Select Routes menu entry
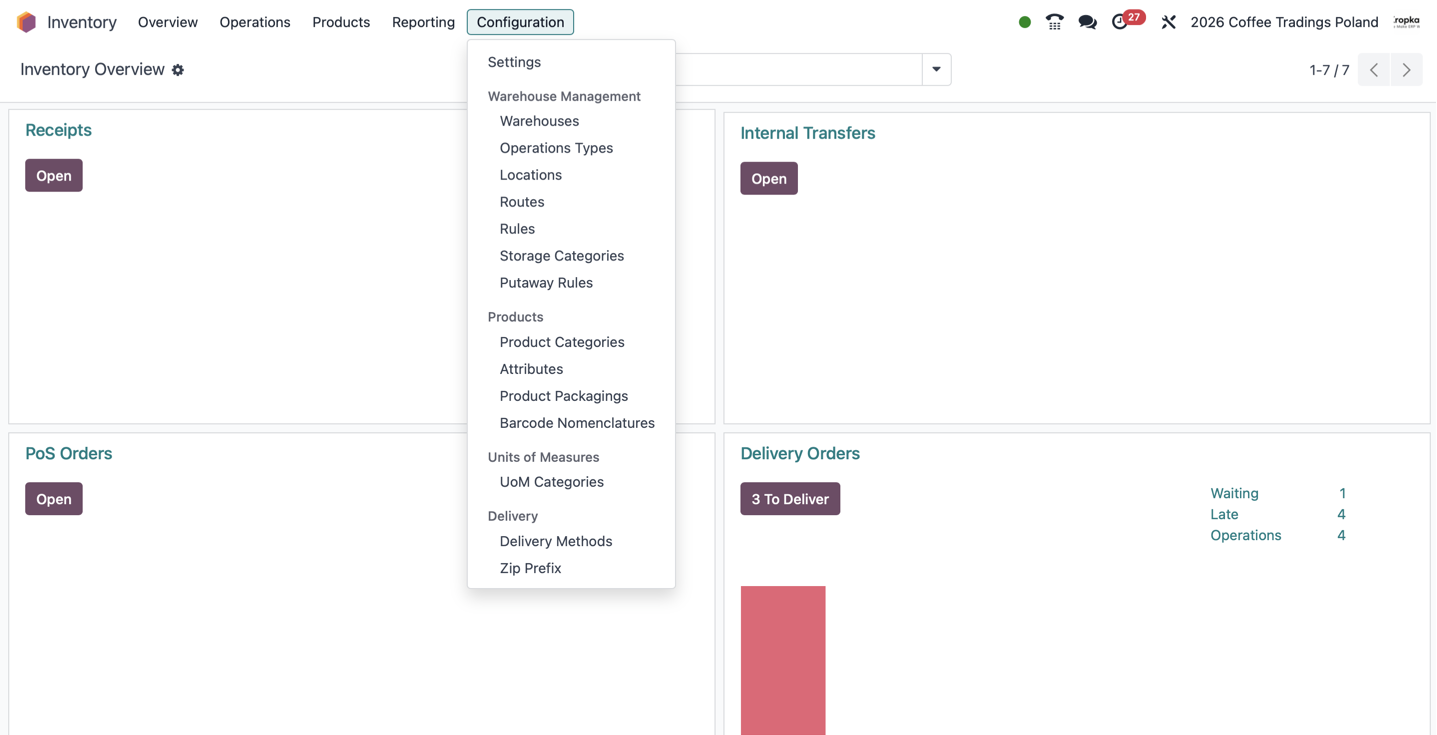This screenshot has height=735, width=1437. coord(571,202)
